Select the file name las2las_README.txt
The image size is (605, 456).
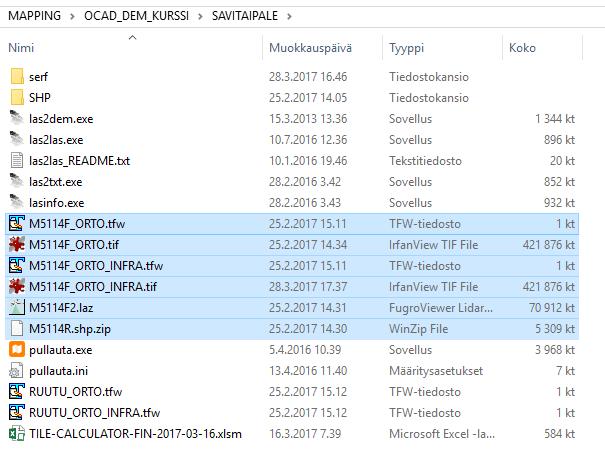pos(79,160)
